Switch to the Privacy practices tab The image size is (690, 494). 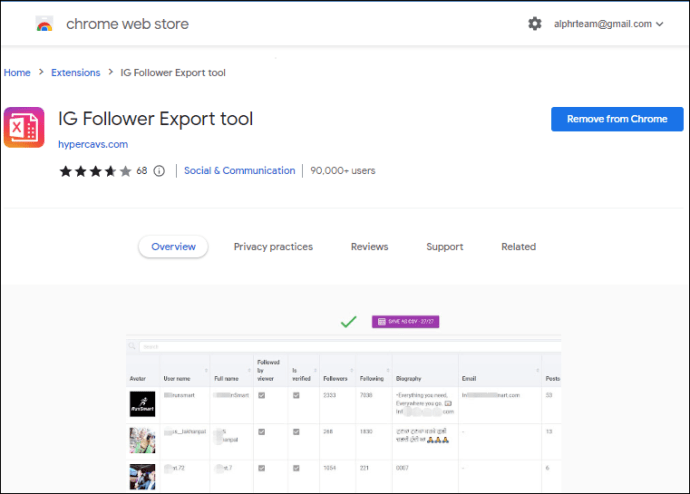pyautogui.click(x=273, y=247)
